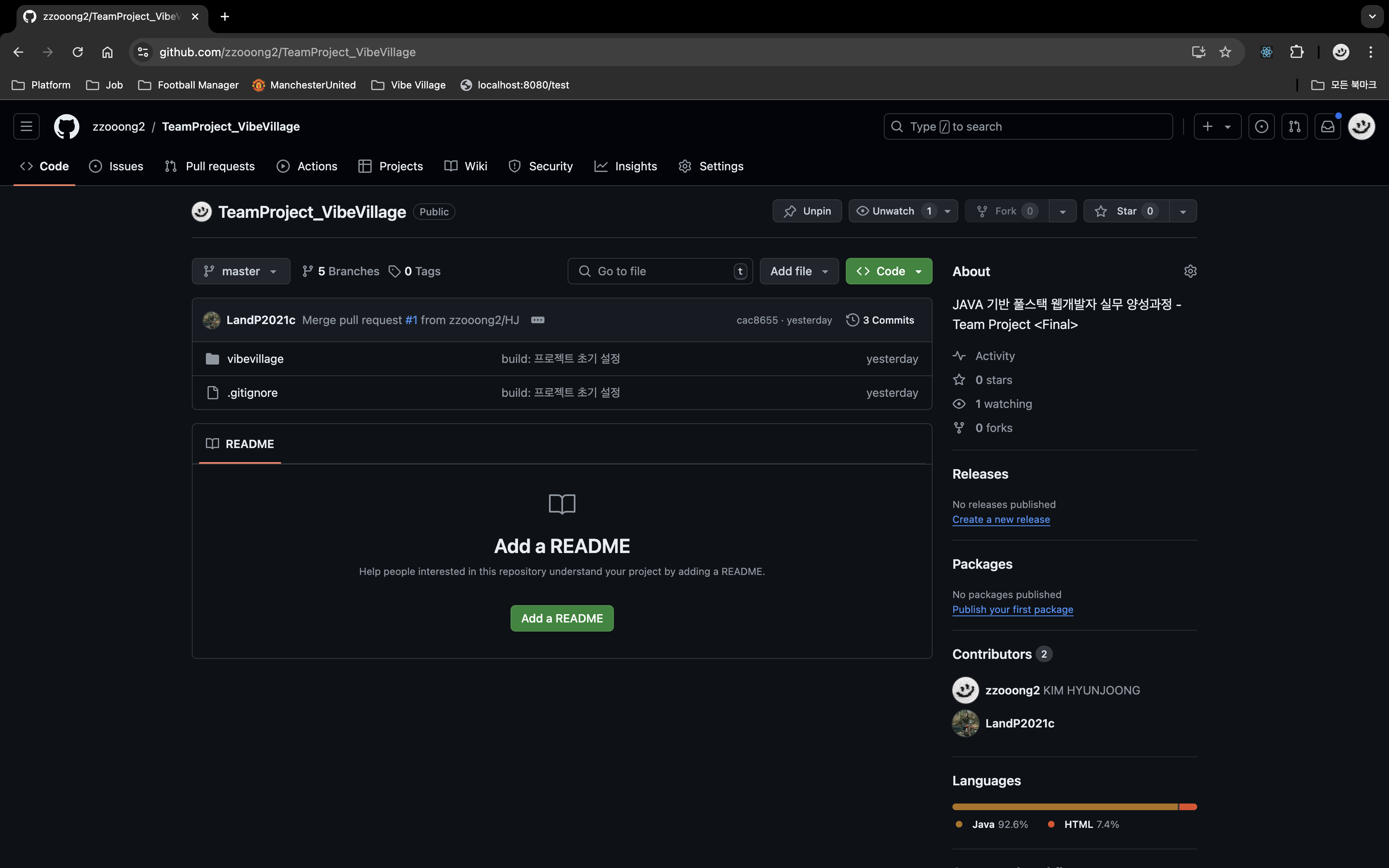The width and height of the screenshot is (1389, 868).
Task: Open Publish your first package link
Action: (x=1012, y=610)
